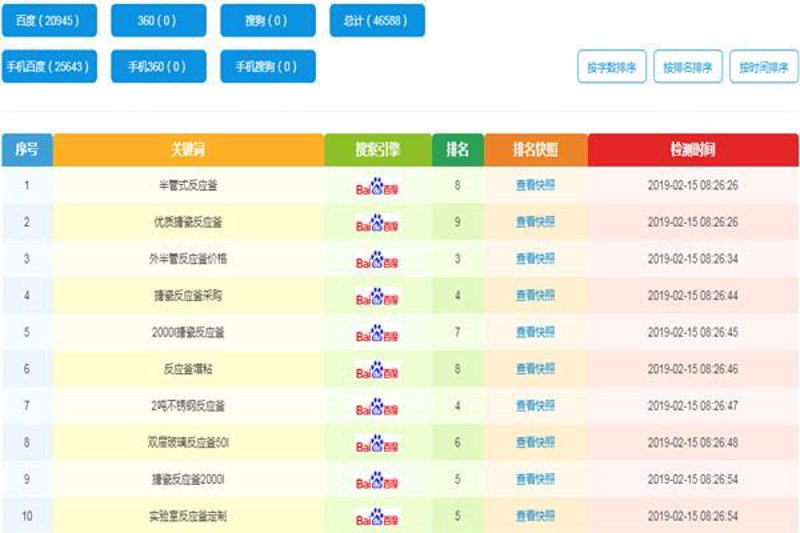This screenshot has height=533, width=800.
Task: Open 查看快照 for 实验室反应釜定制
Action: [x=535, y=516]
